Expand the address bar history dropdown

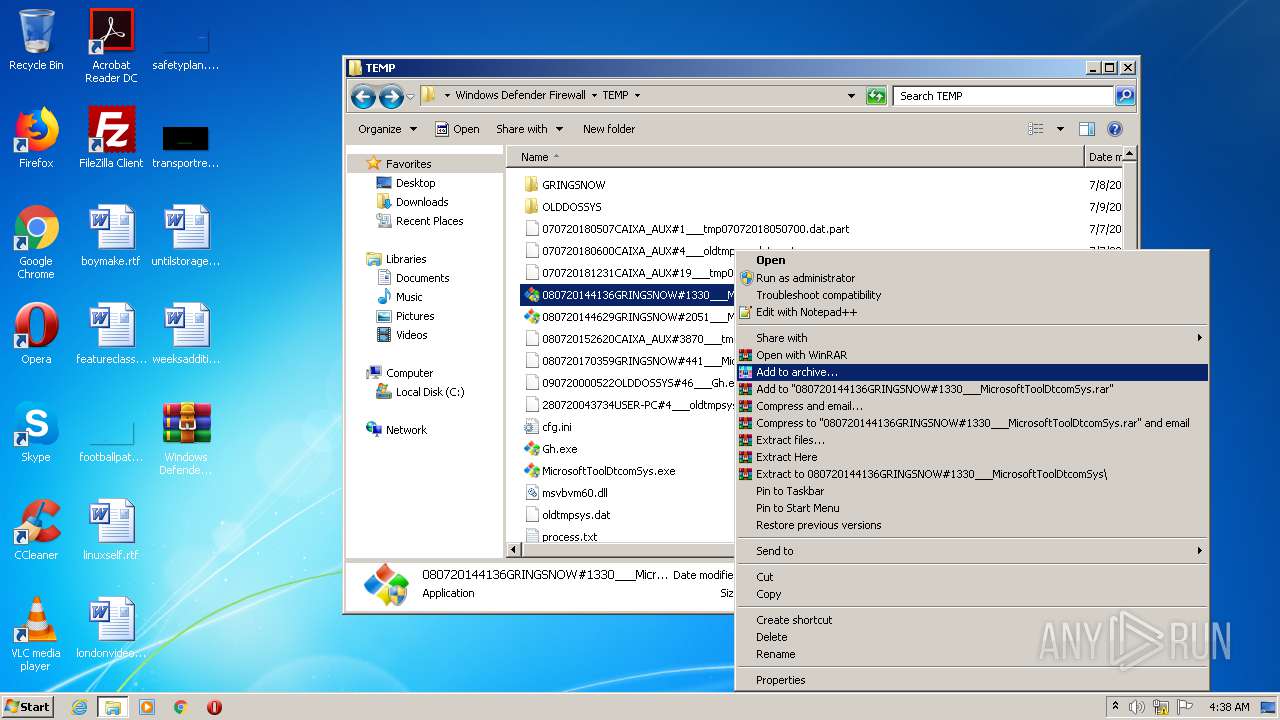[851, 96]
